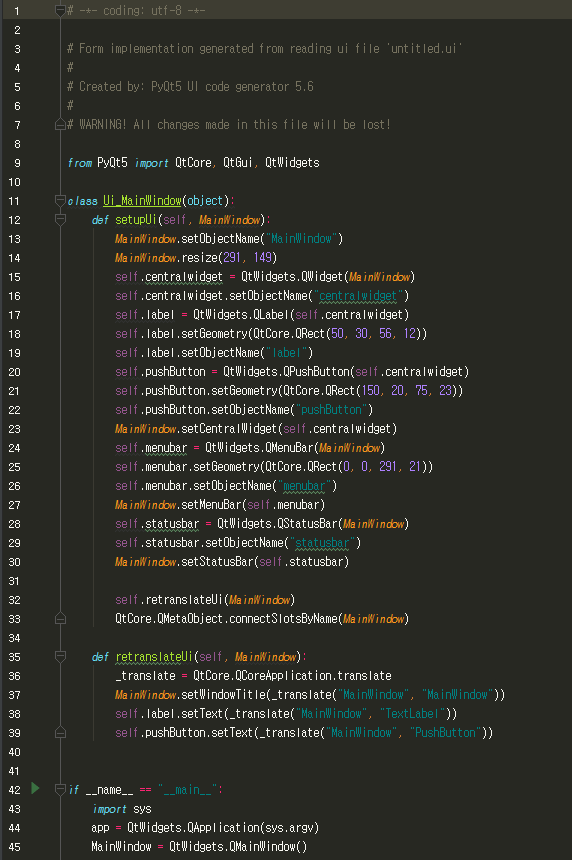Click fold end marker on WARNING comment line
The image size is (572, 860).
[x=60, y=125]
